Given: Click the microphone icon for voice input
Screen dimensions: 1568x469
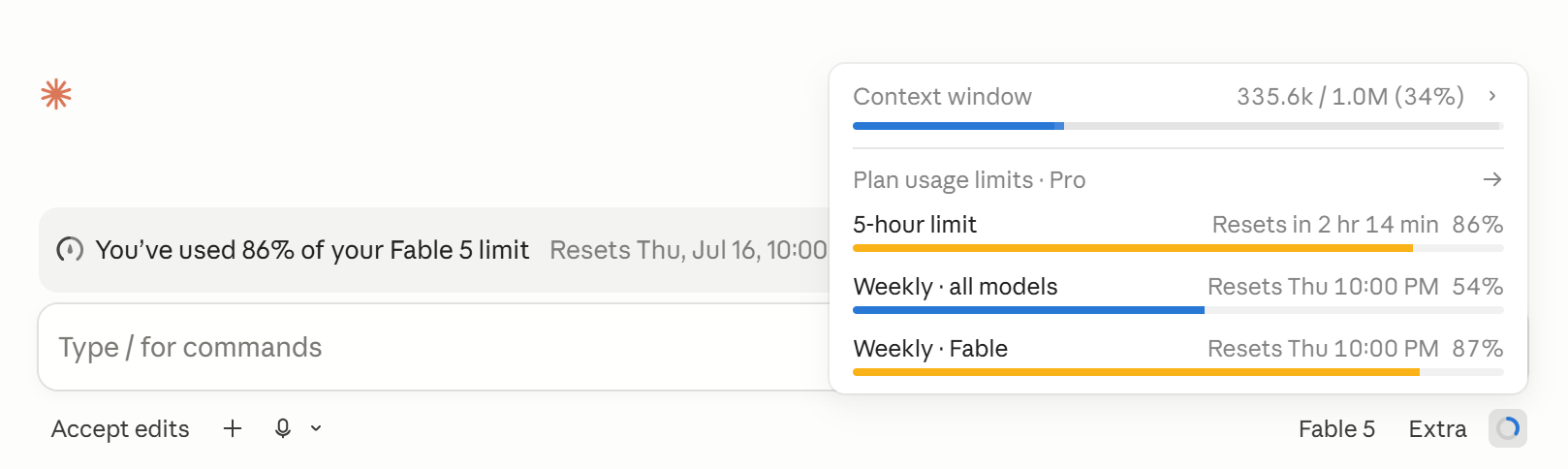Looking at the screenshot, I should click(283, 428).
